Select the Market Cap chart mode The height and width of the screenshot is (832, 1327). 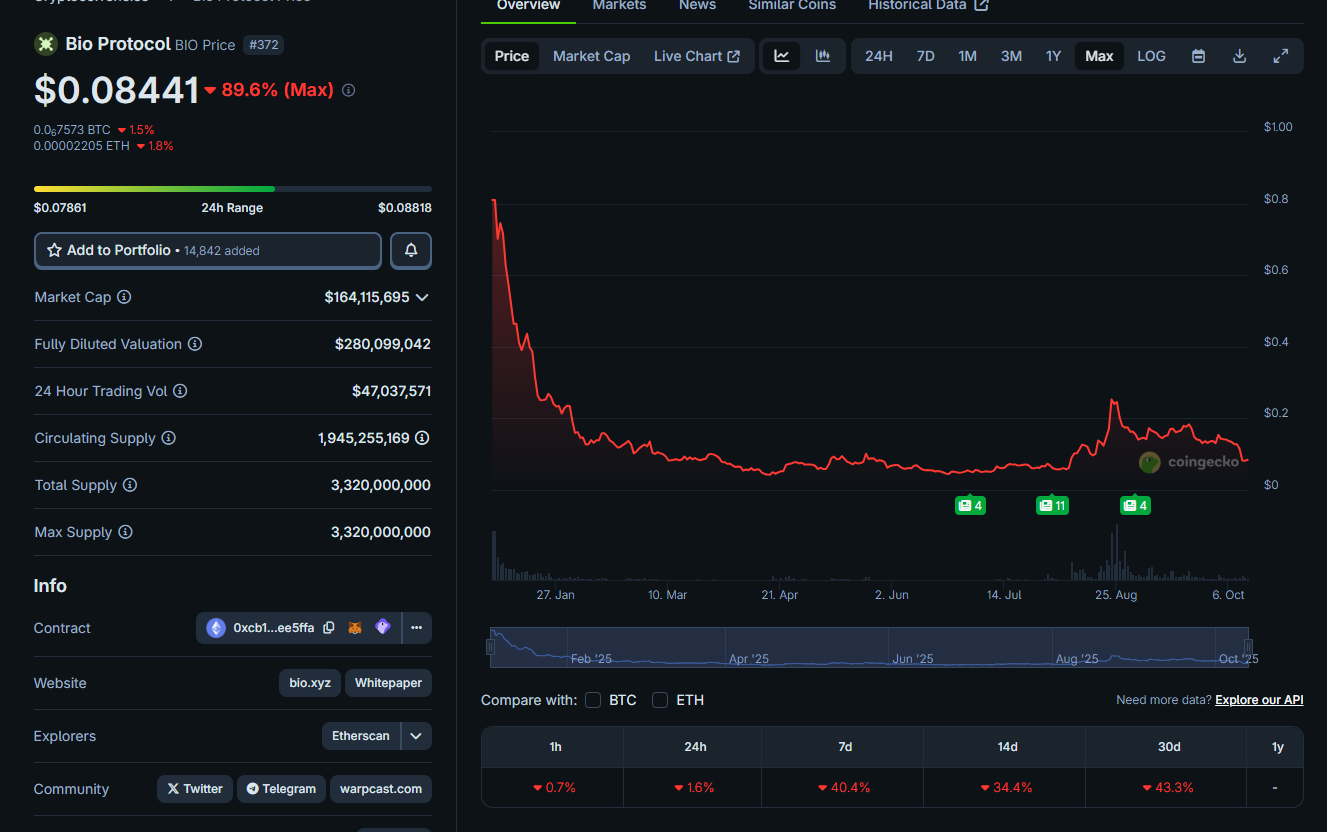coord(592,56)
